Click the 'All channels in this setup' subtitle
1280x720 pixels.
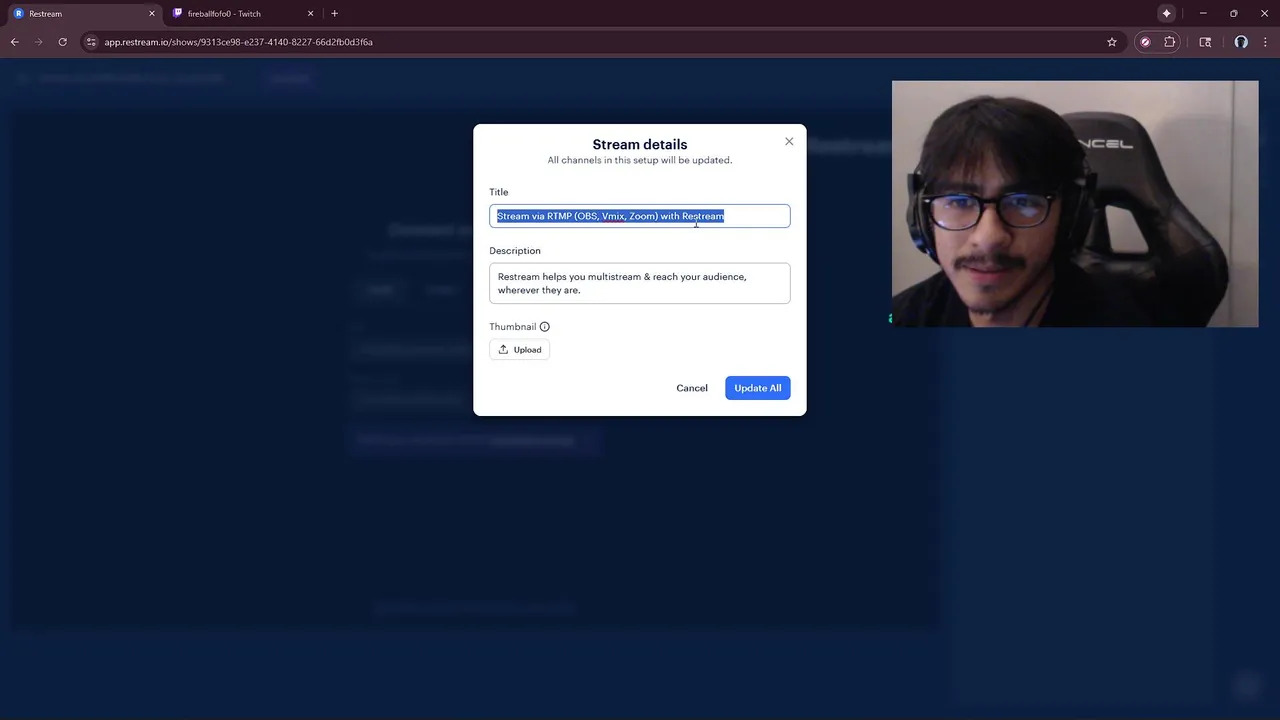[640, 160]
